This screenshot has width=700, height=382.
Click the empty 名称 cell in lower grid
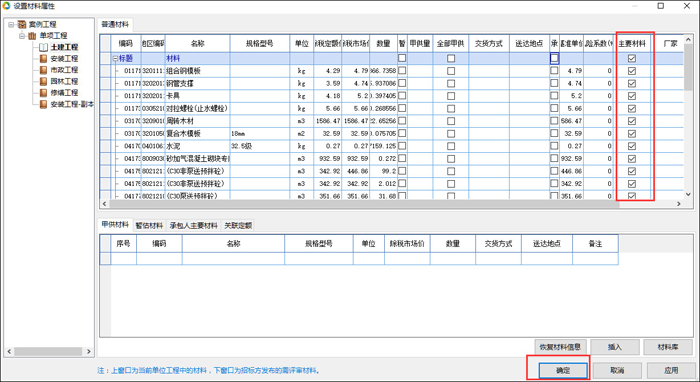tap(233, 258)
